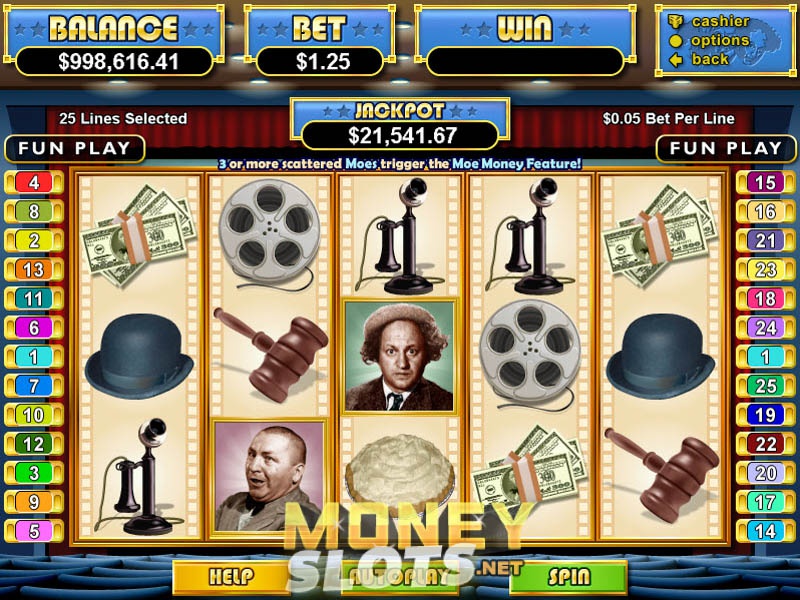Select payline 14 marker at bottom right

(765, 532)
